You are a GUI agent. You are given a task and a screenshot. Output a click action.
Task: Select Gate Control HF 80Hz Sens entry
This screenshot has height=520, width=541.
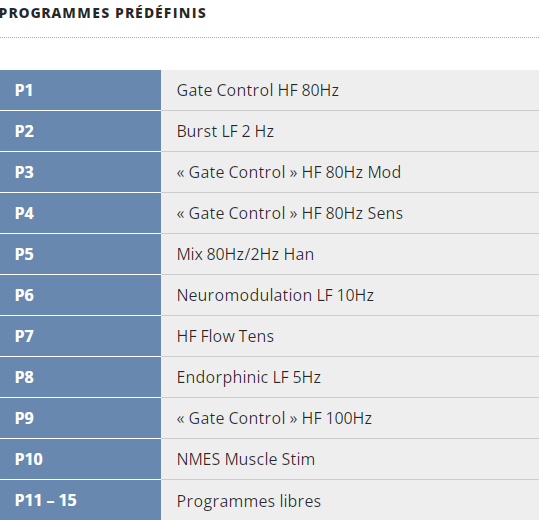coord(350,214)
